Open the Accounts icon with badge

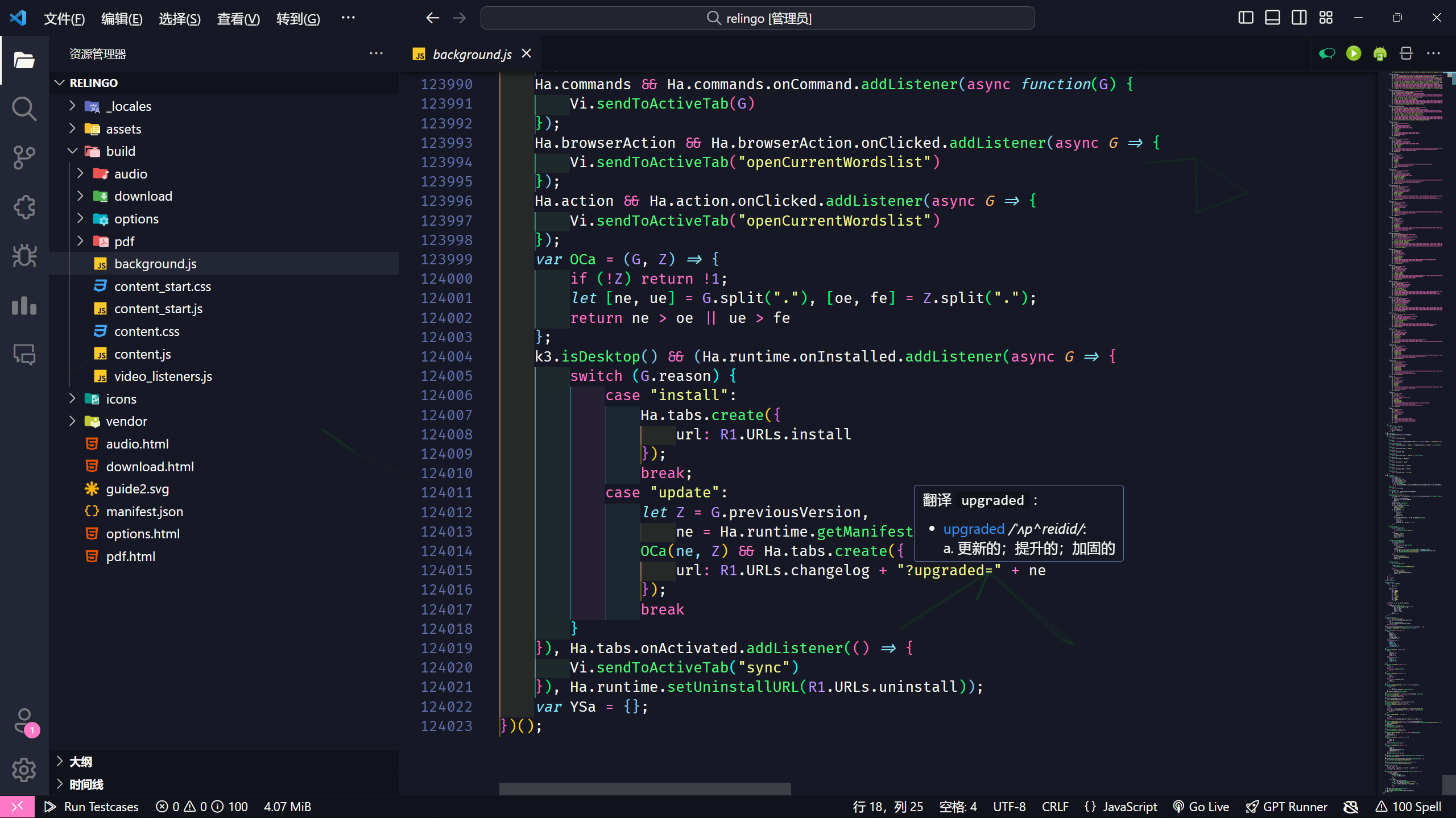24,721
